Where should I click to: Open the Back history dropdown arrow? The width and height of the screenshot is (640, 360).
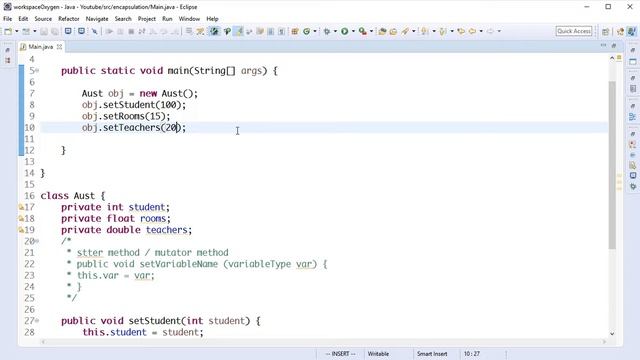(x=481, y=31)
